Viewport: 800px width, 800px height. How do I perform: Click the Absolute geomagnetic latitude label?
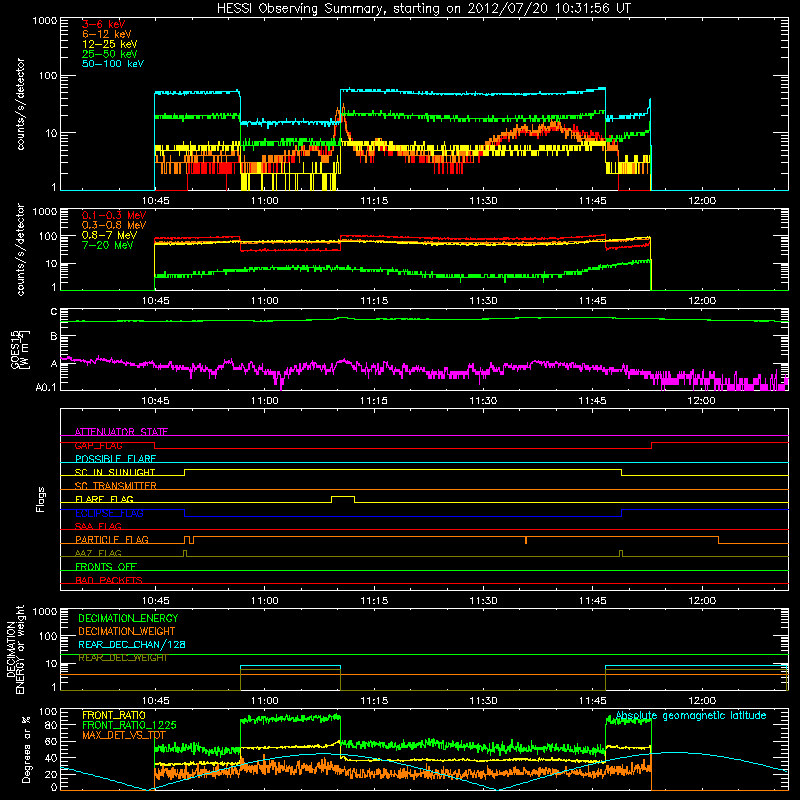[691, 715]
